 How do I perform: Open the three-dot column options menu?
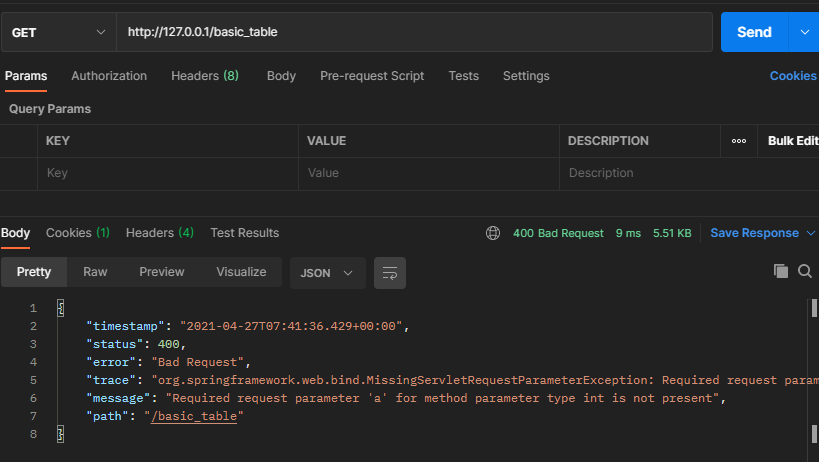[x=739, y=141]
